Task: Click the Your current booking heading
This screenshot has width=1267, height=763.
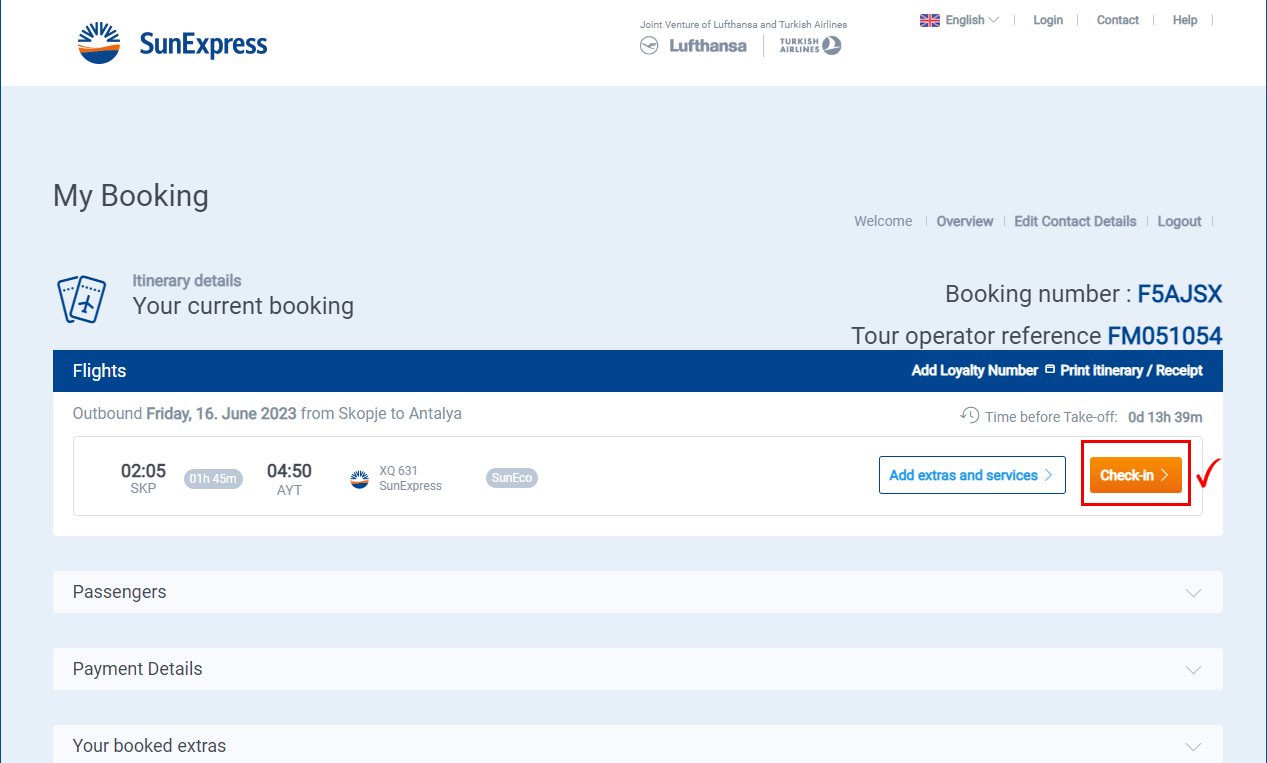Action: click(x=243, y=306)
